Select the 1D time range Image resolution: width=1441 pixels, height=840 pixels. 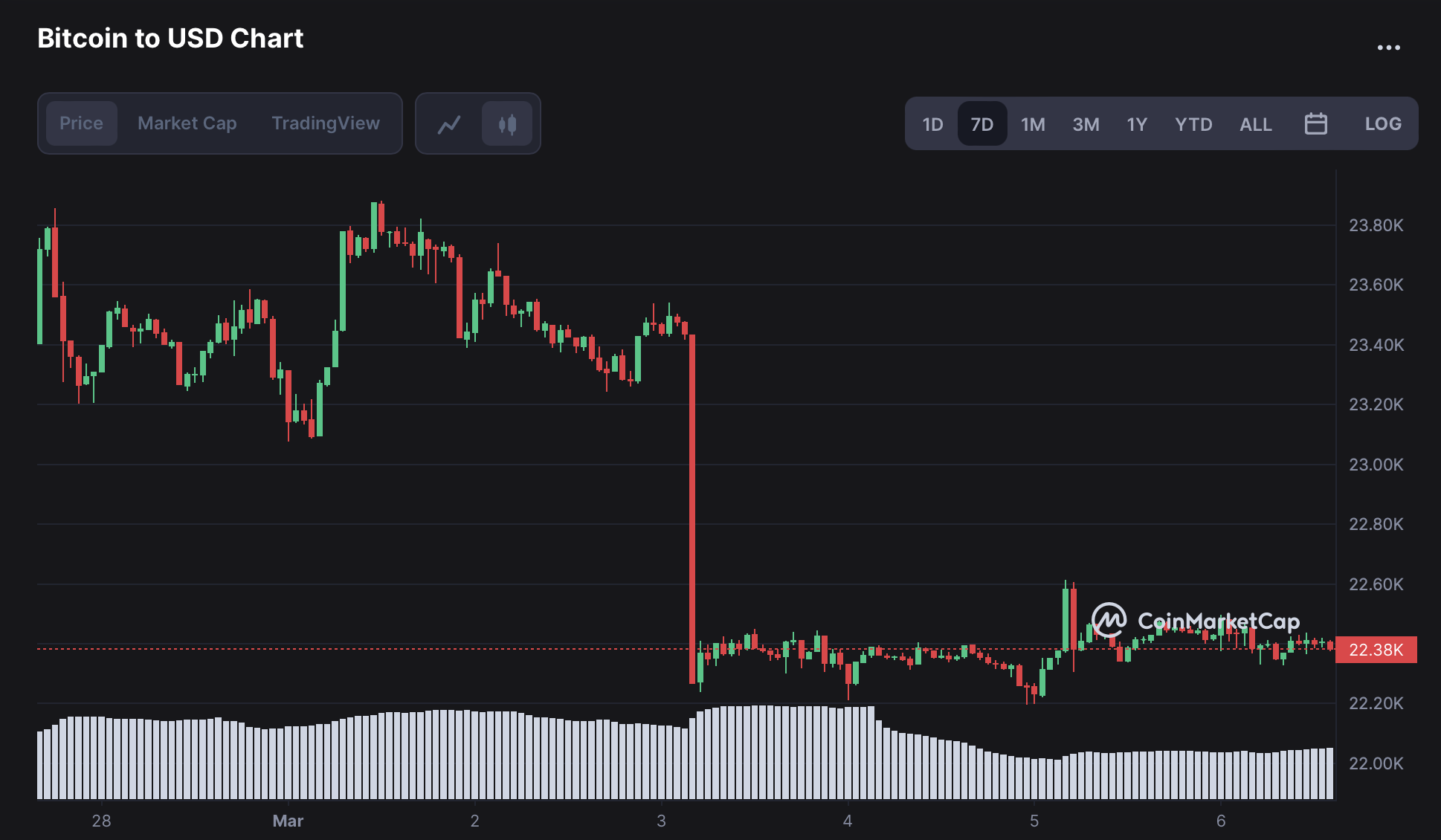pyautogui.click(x=932, y=124)
